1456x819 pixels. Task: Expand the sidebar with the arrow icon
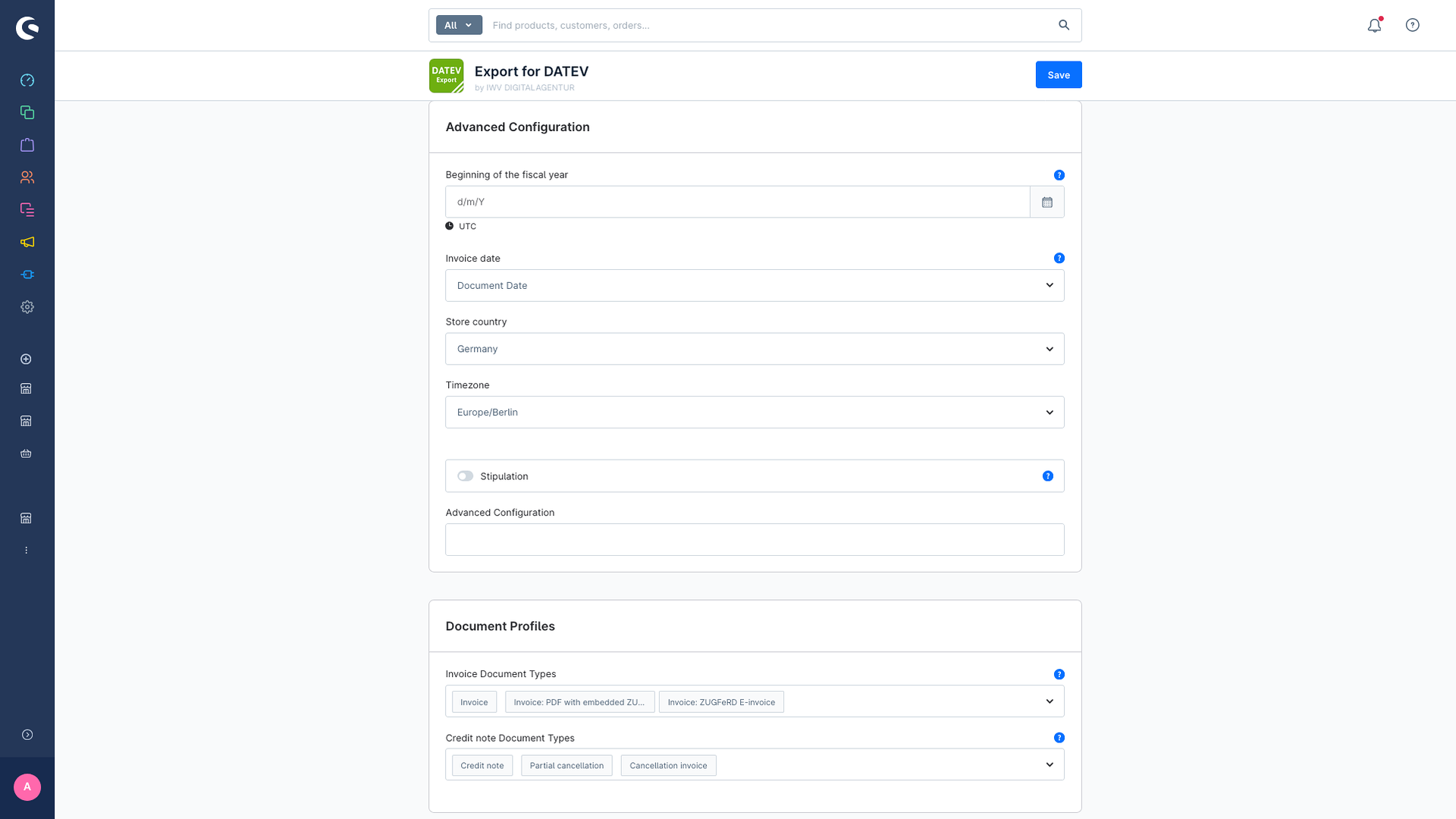[x=27, y=735]
